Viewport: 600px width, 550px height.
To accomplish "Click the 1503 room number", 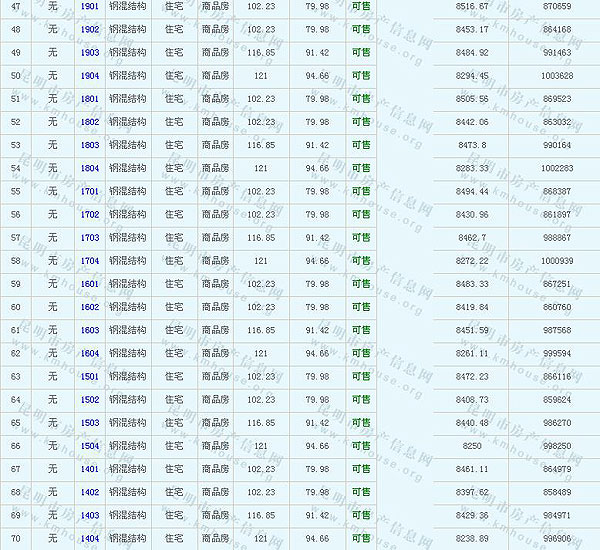I will coord(90,422).
